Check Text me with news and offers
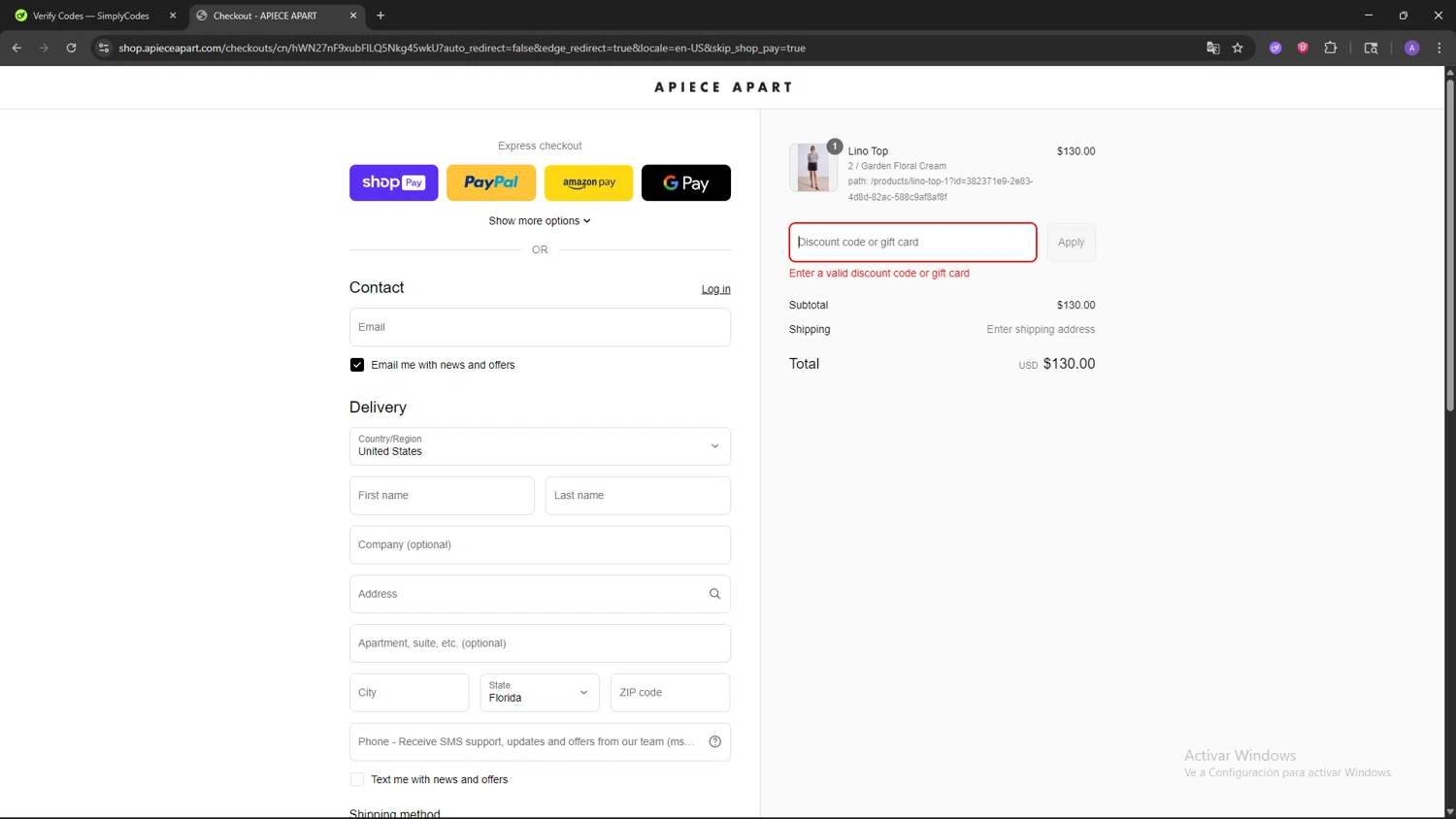This screenshot has width=1456, height=819. click(x=357, y=779)
